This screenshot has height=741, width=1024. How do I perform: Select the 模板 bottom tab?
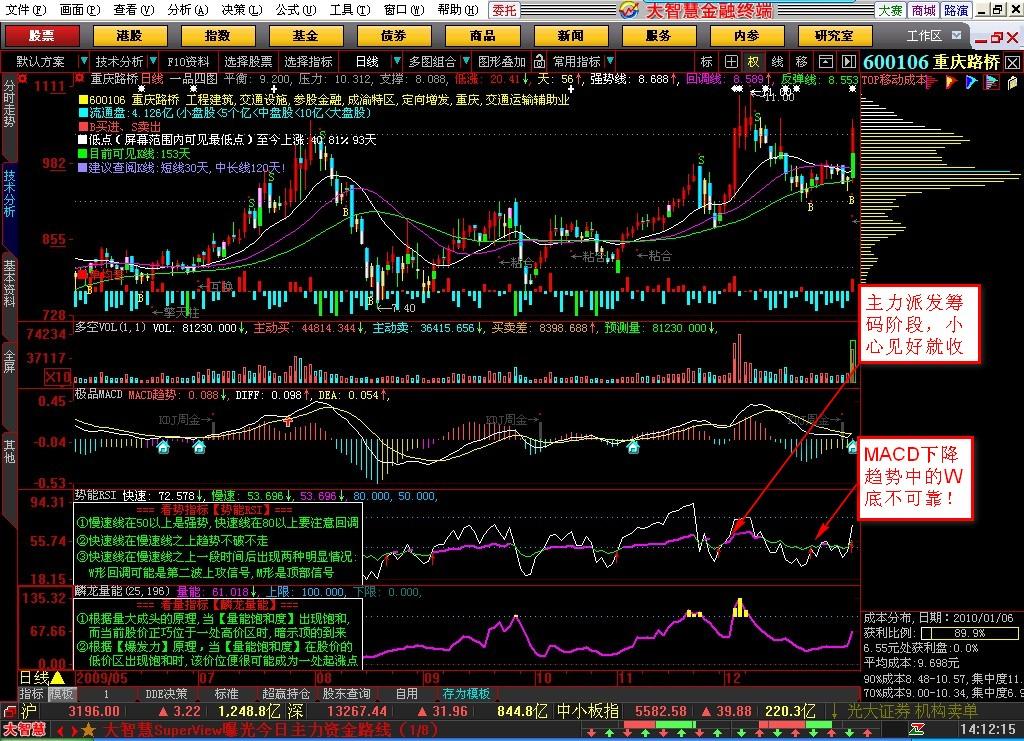(x=62, y=693)
